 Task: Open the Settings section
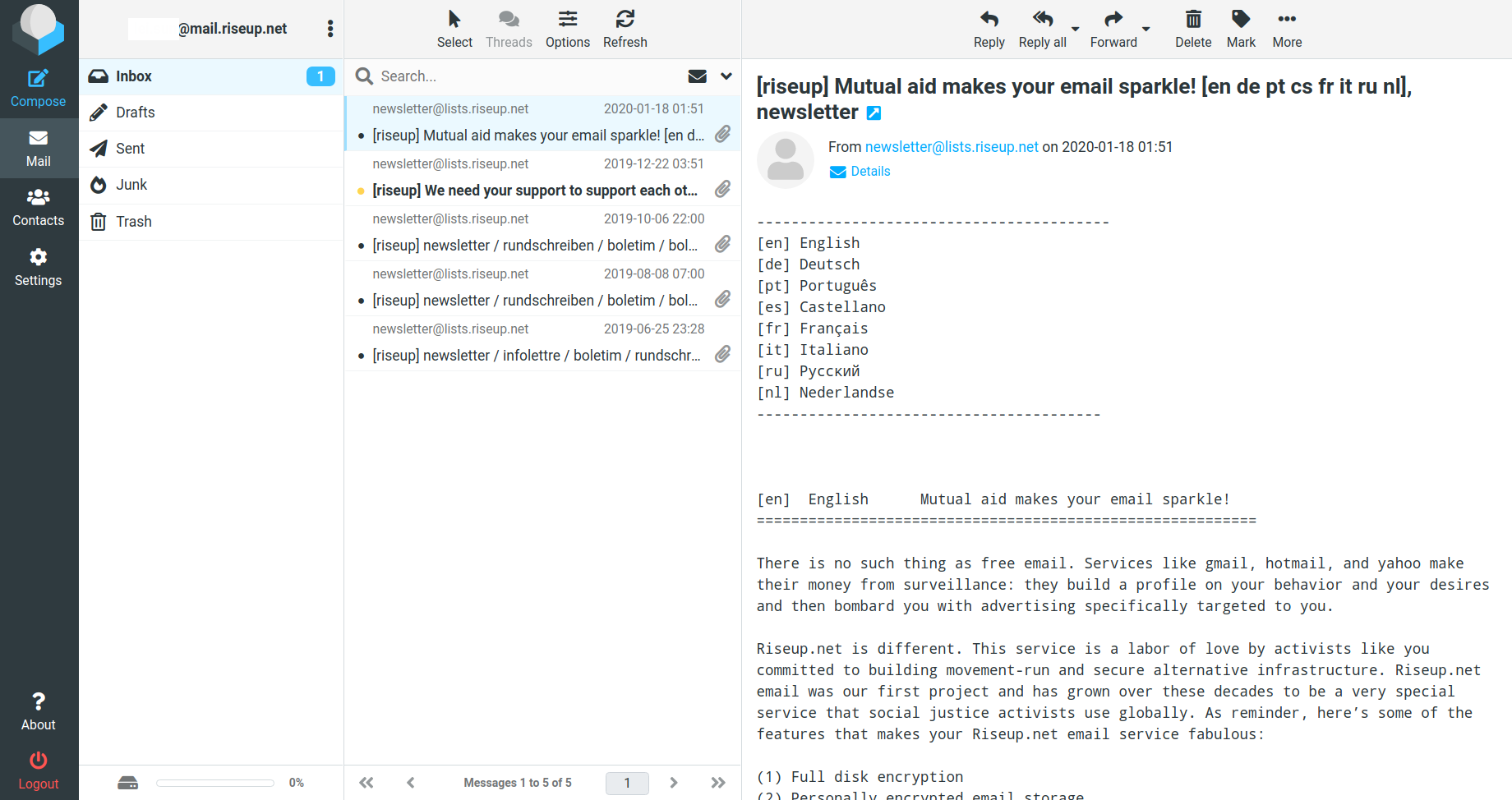point(39,268)
